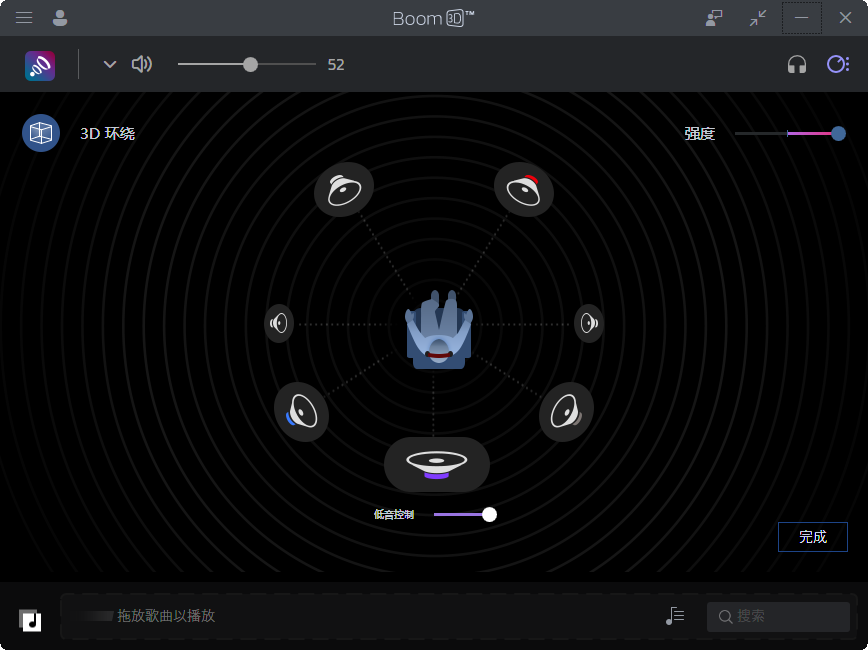
Task: Toggle the rear right speaker
Action: coord(566,411)
